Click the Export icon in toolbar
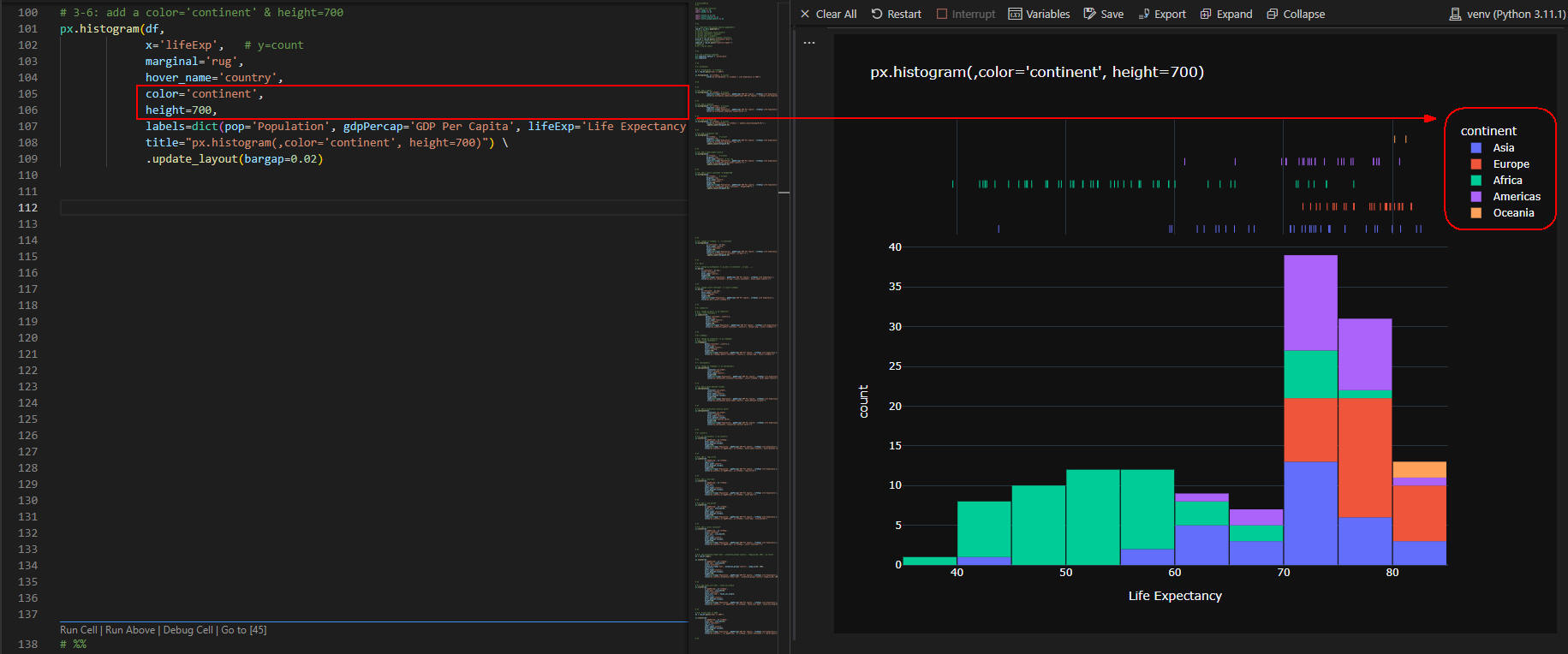The width and height of the screenshot is (1568, 654). (1144, 14)
